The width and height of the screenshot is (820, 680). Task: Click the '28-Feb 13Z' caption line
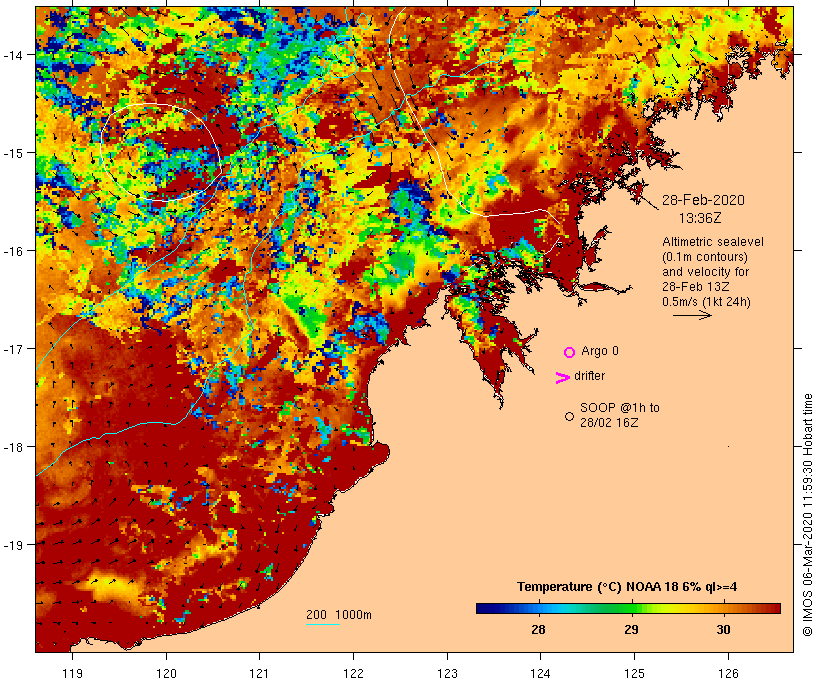(x=696, y=287)
